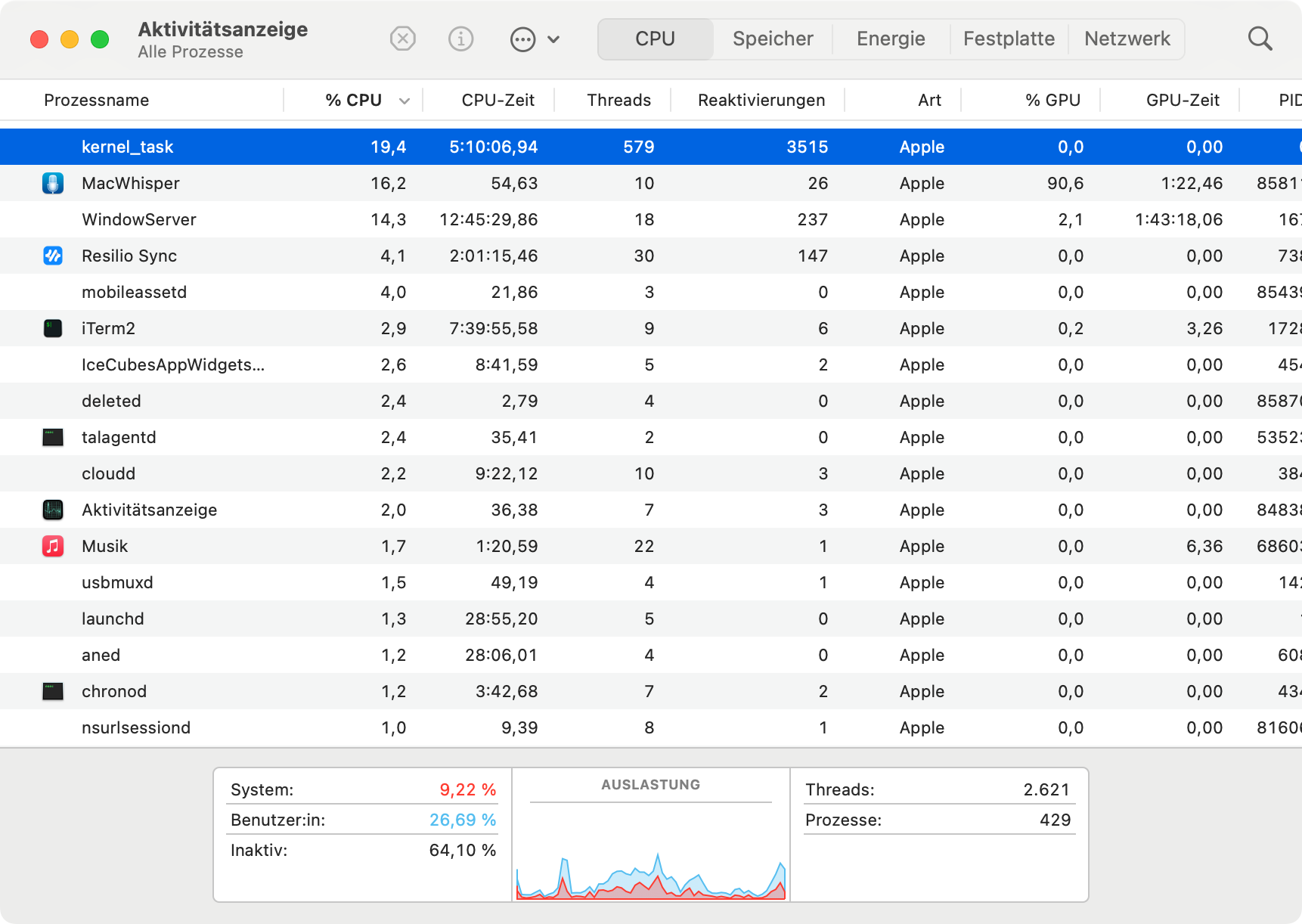Click Resilio Sync Threads value 30

pos(644,256)
